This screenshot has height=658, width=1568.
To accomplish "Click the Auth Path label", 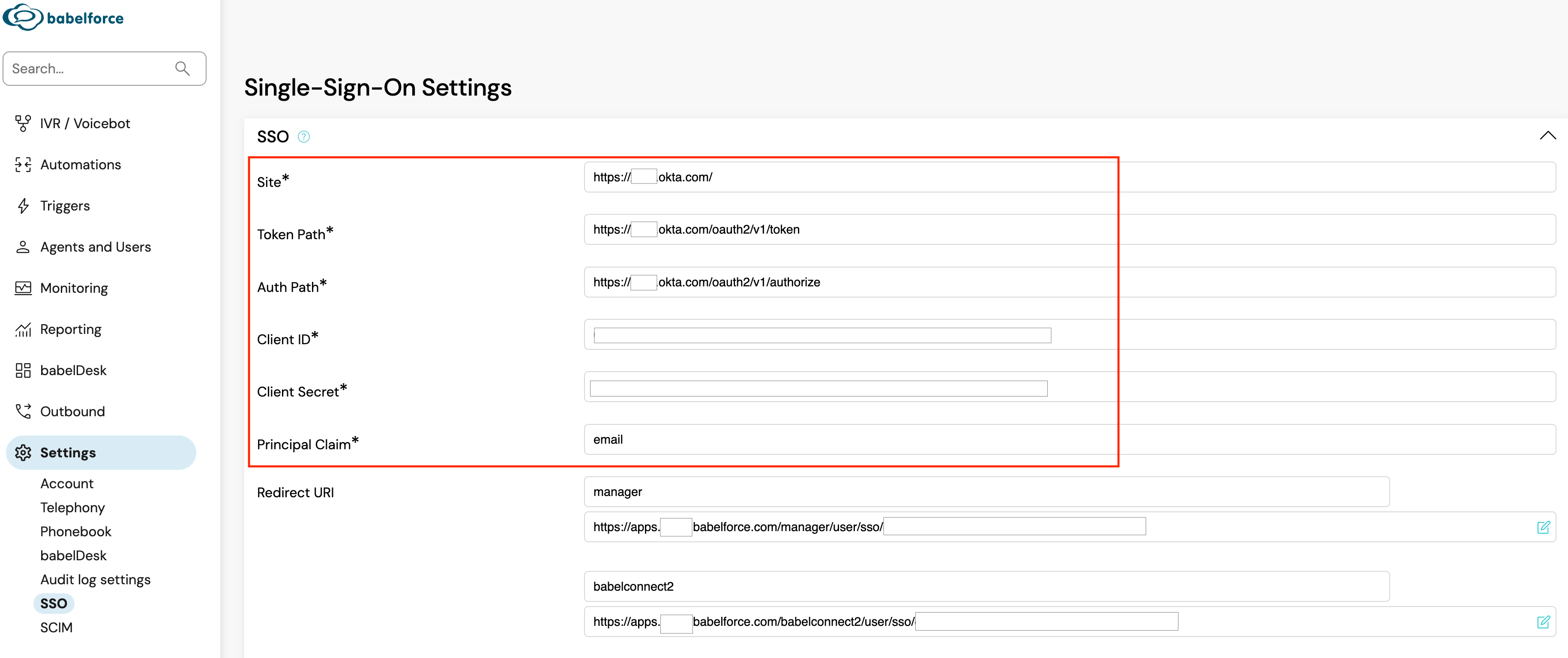I will (x=291, y=286).
